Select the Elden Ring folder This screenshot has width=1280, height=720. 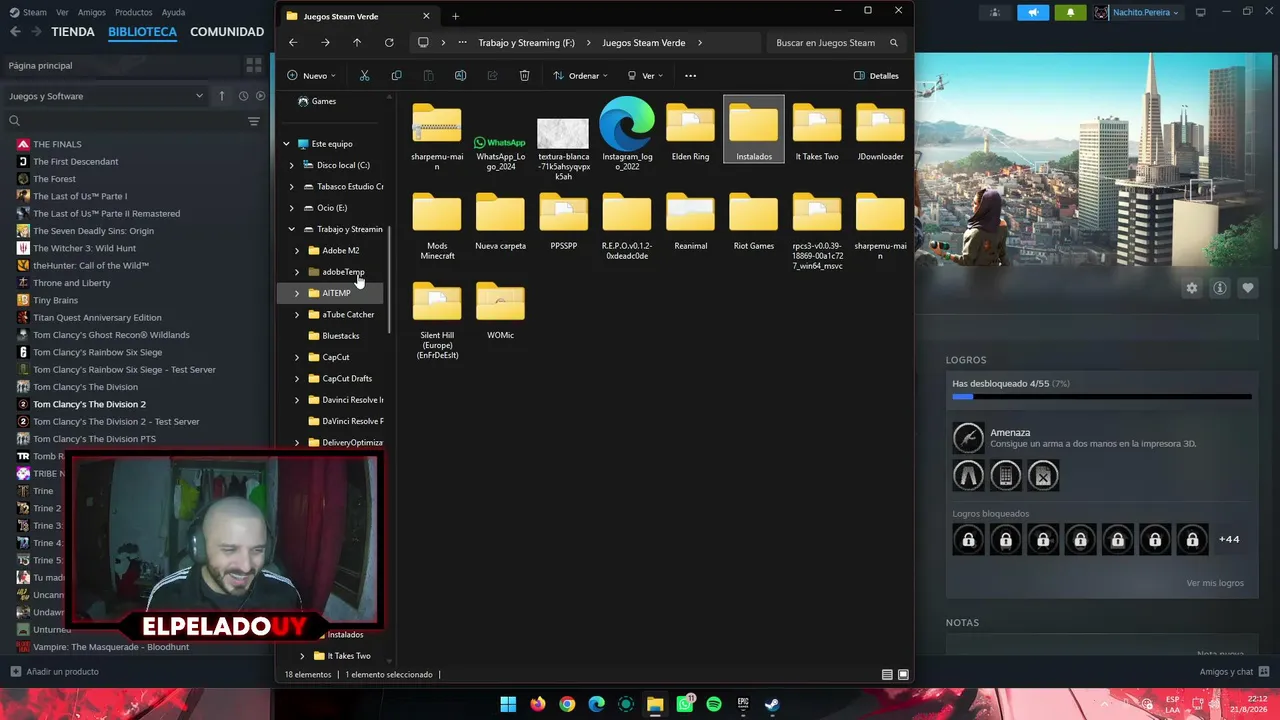click(690, 131)
